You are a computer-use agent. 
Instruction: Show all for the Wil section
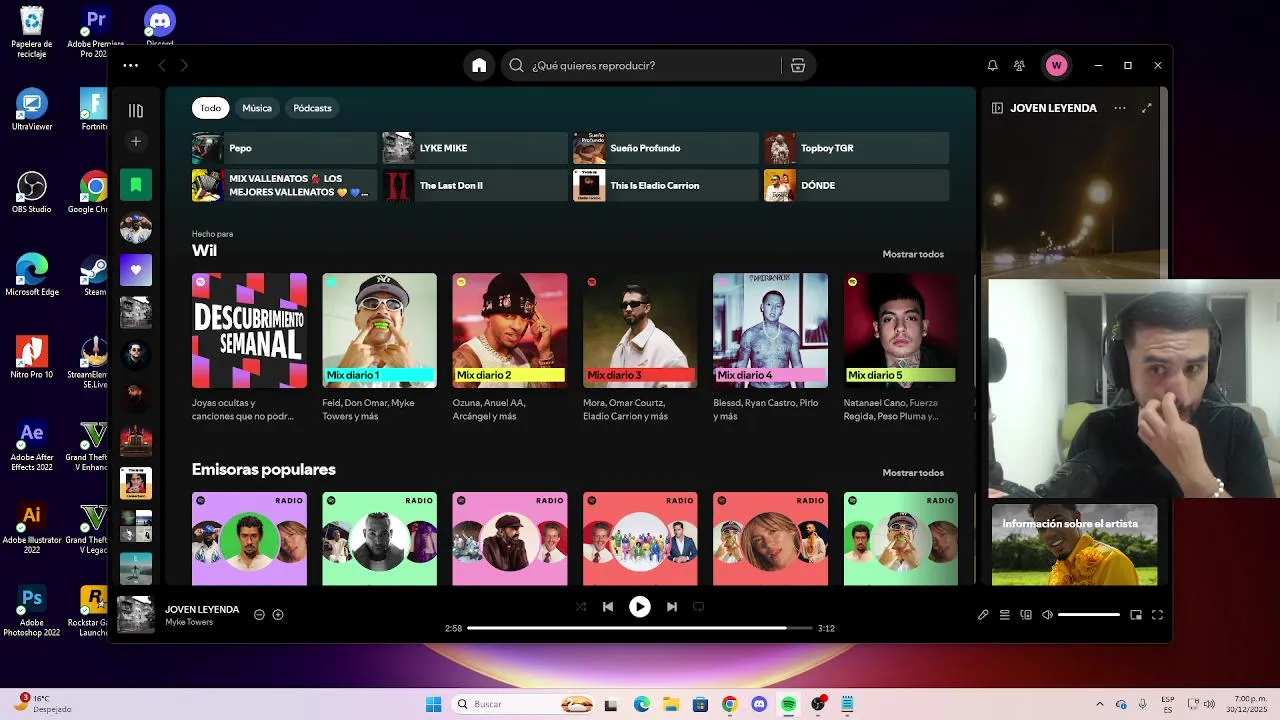[x=913, y=254]
